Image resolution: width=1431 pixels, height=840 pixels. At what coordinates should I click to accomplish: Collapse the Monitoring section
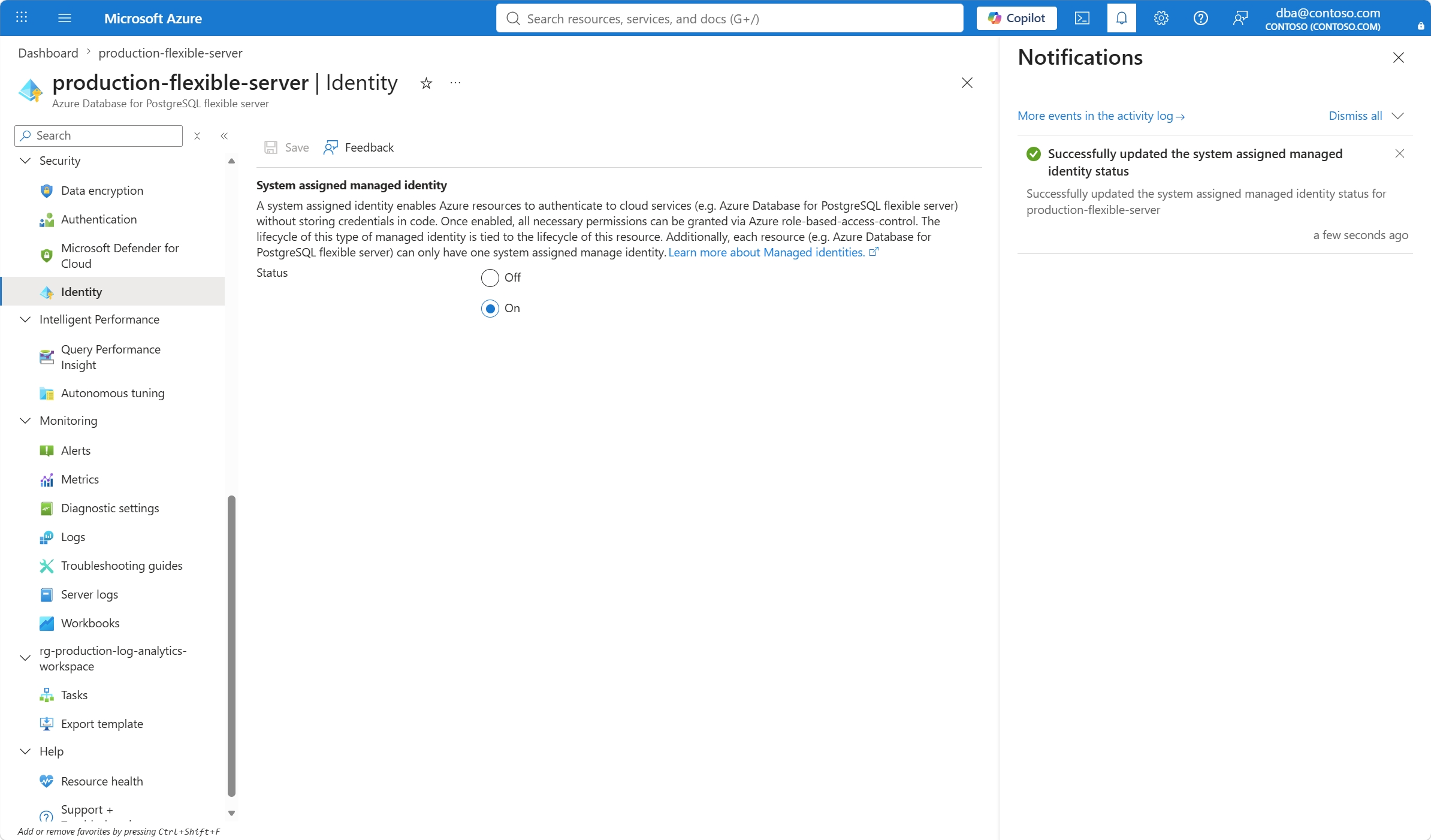click(x=25, y=421)
